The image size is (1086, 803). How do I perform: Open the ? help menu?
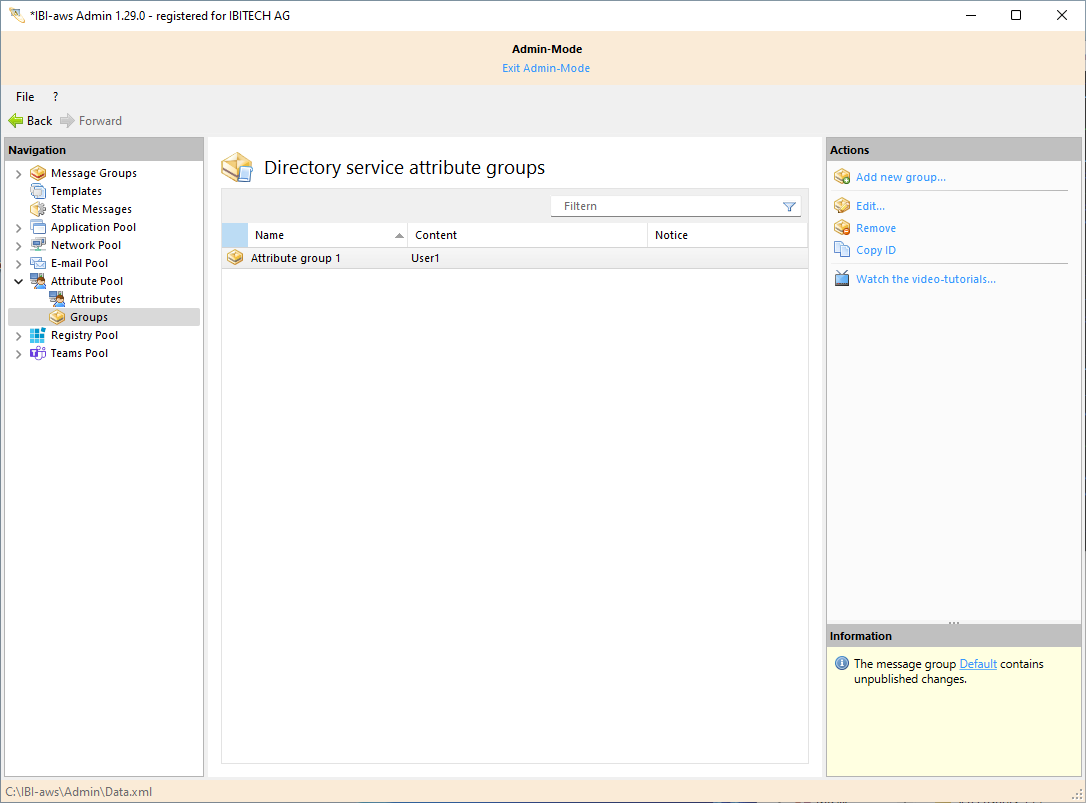tap(55, 97)
